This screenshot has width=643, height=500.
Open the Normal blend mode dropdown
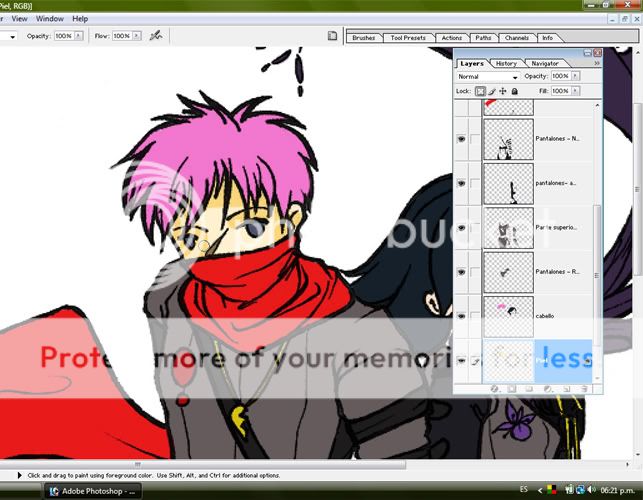click(487, 76)
